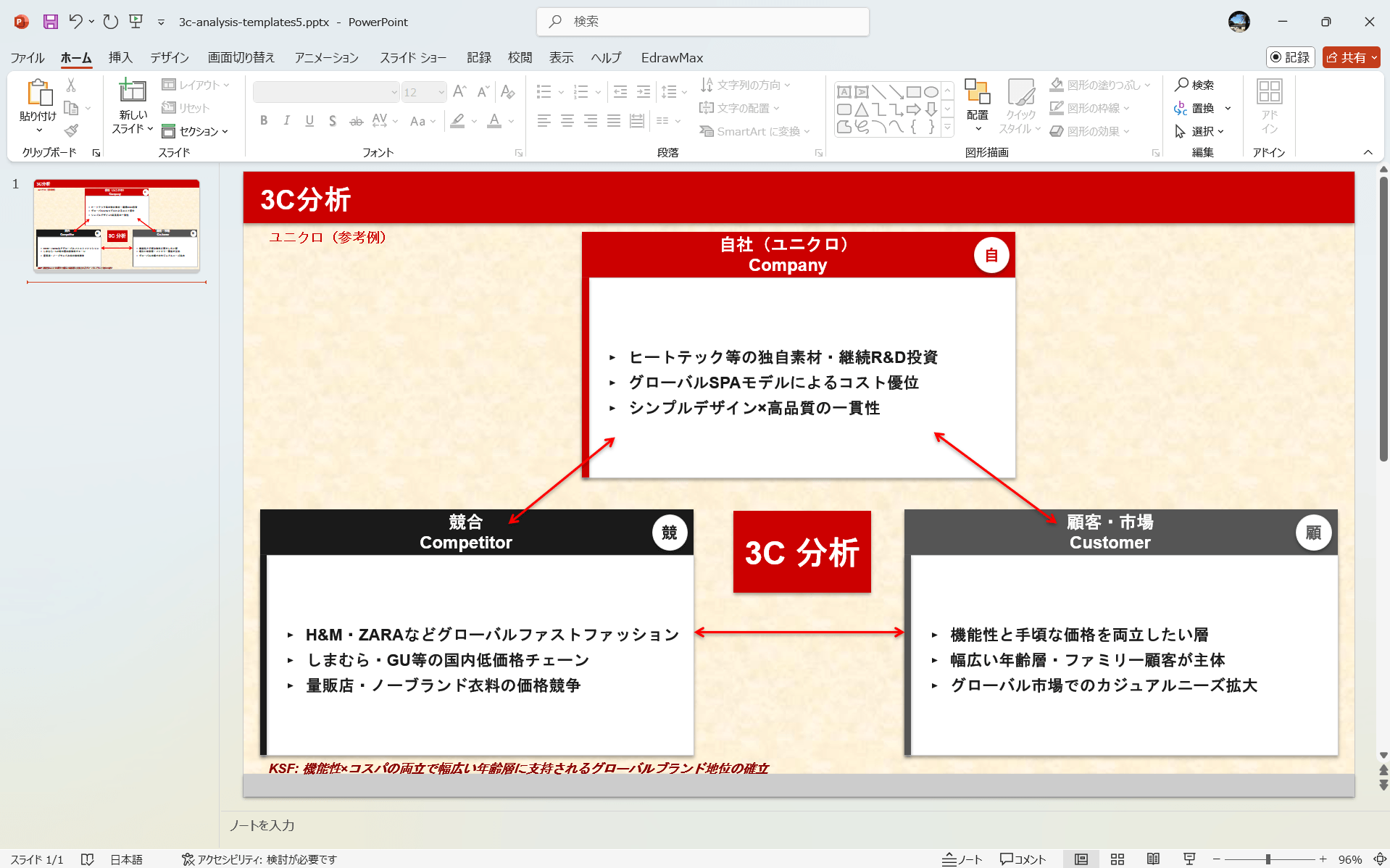The height and width of the screenshot is (868, 1390).
Task: Select the rectangle shape in gallery
Action: tap(913, 92)
